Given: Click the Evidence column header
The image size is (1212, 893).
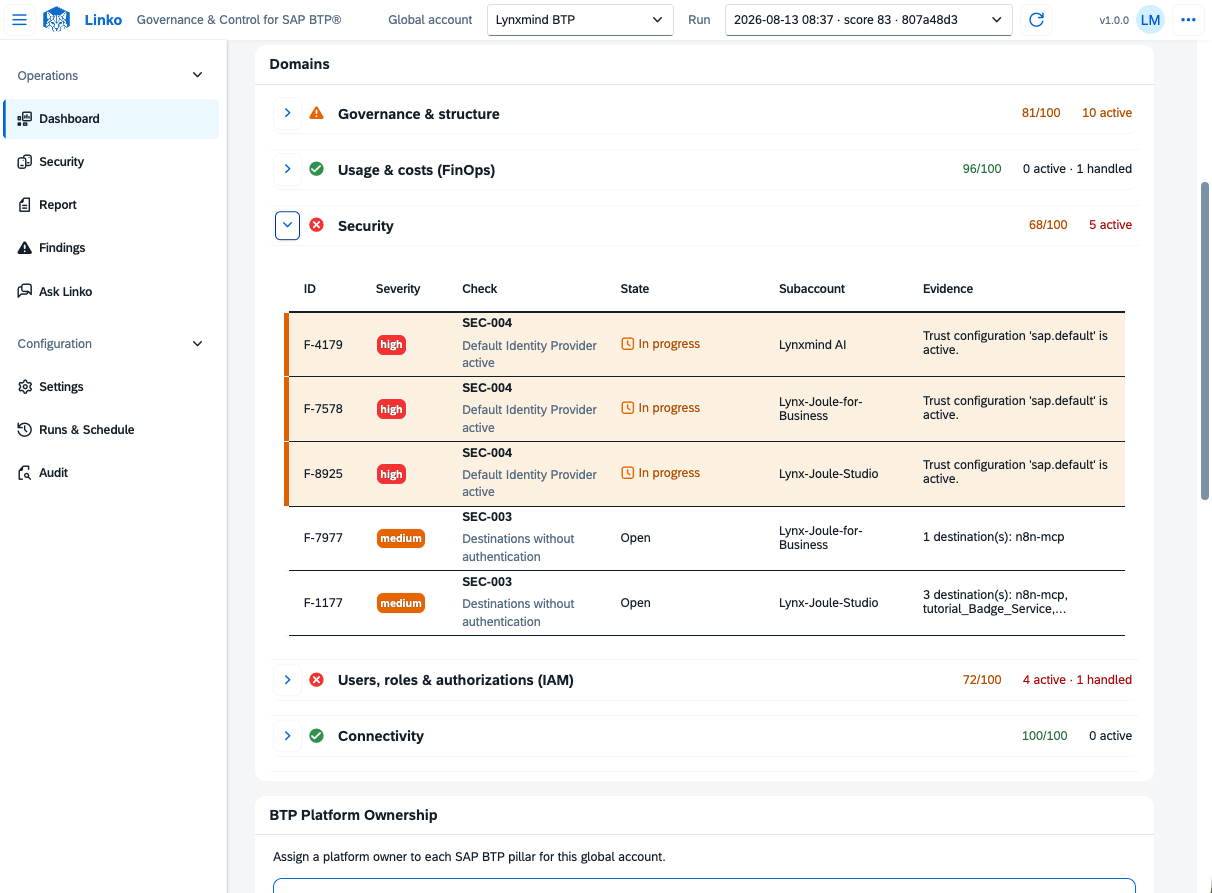Looking at the screenshot, I should [948, 288].
